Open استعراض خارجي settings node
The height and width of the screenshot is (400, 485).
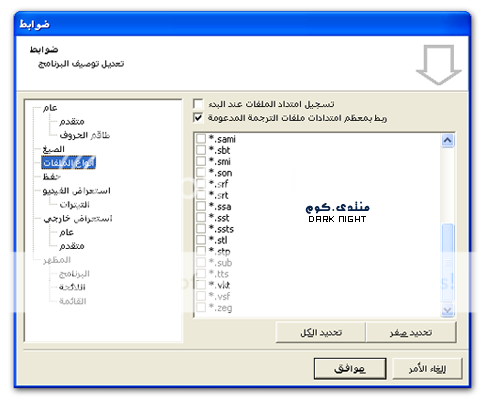[x=78, y=218]
